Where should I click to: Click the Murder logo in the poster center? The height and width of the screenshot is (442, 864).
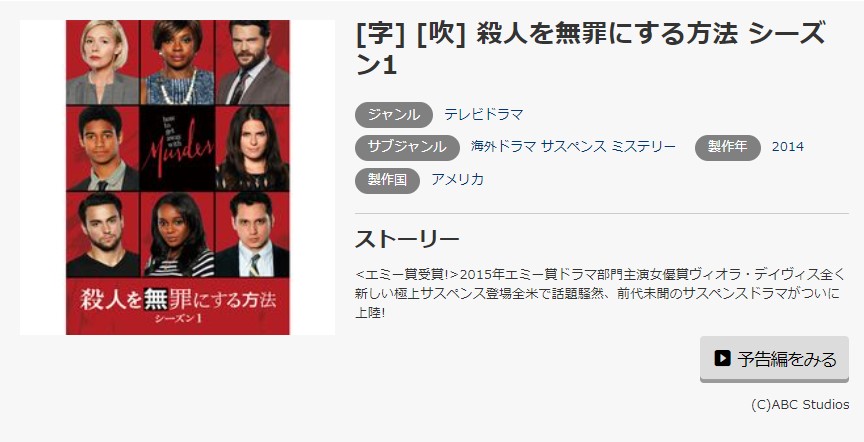[x=177, y=148]
